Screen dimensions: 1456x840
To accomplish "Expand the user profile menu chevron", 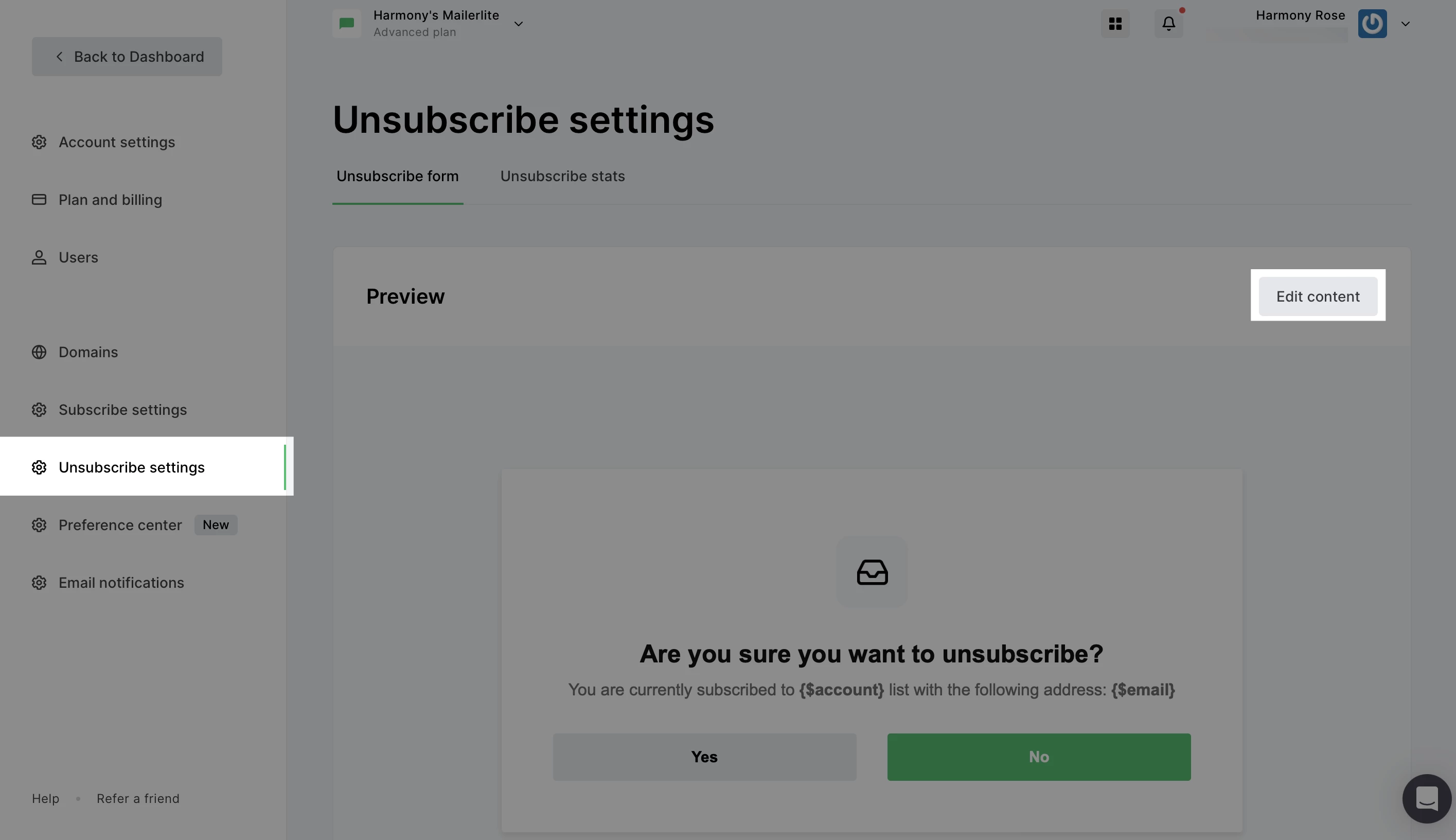I will (1405, 24).
